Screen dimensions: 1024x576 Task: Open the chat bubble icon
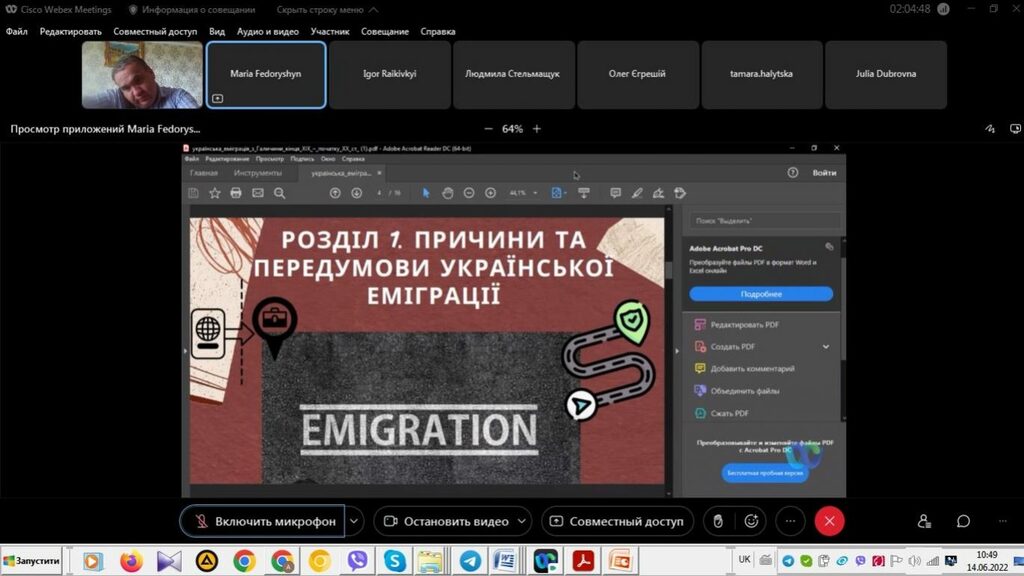[x=963, y=521]
